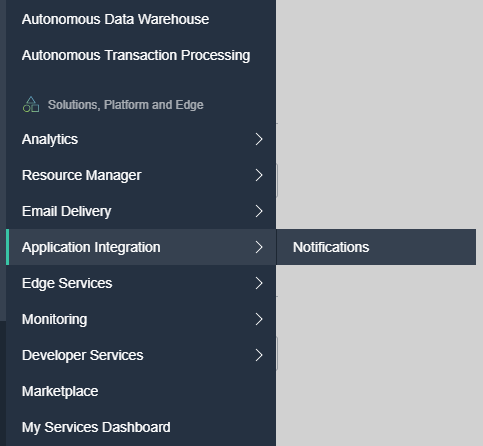Click the Solutions, Platform and Edge shapes icon
This screenshot has height=446, width=483.
pos(31,104)
